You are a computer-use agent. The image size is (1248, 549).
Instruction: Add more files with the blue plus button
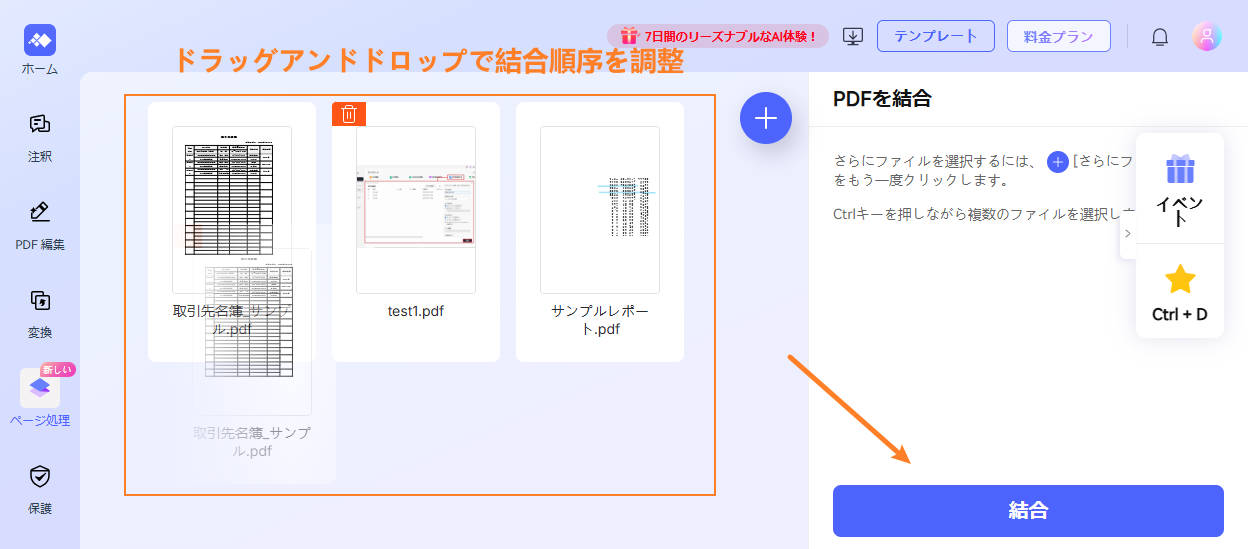[x=766, y=118]
